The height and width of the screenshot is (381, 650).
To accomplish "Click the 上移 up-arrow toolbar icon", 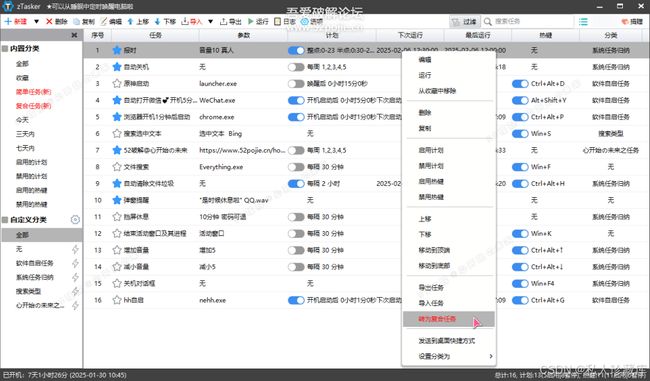I will click(131, 21).
